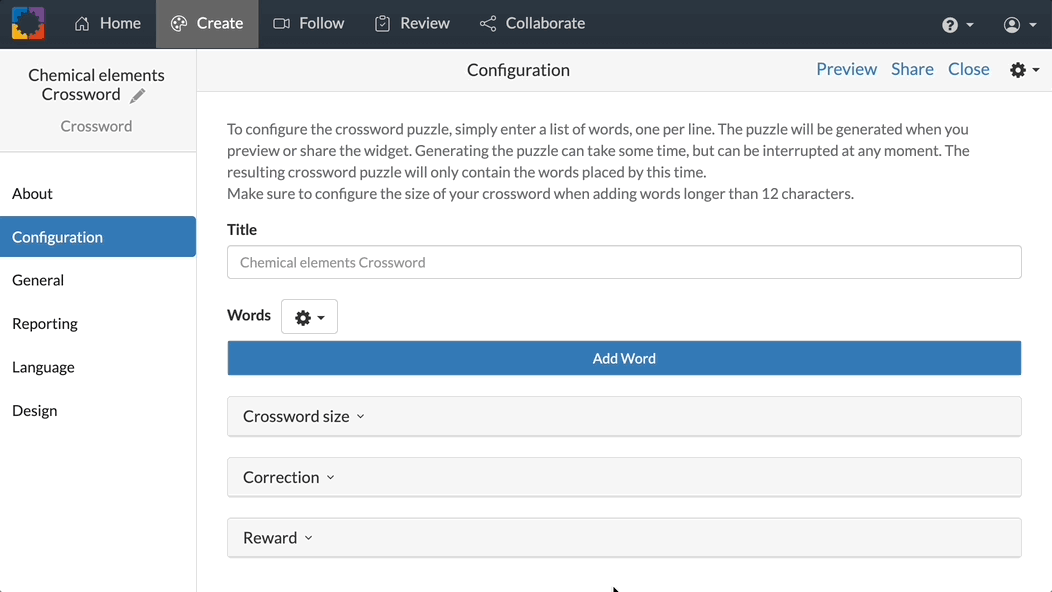Image resolution: width=1052 pixels, height=592 pixels.
Task: Open the Reporting tab
Action: pos(44,323)
